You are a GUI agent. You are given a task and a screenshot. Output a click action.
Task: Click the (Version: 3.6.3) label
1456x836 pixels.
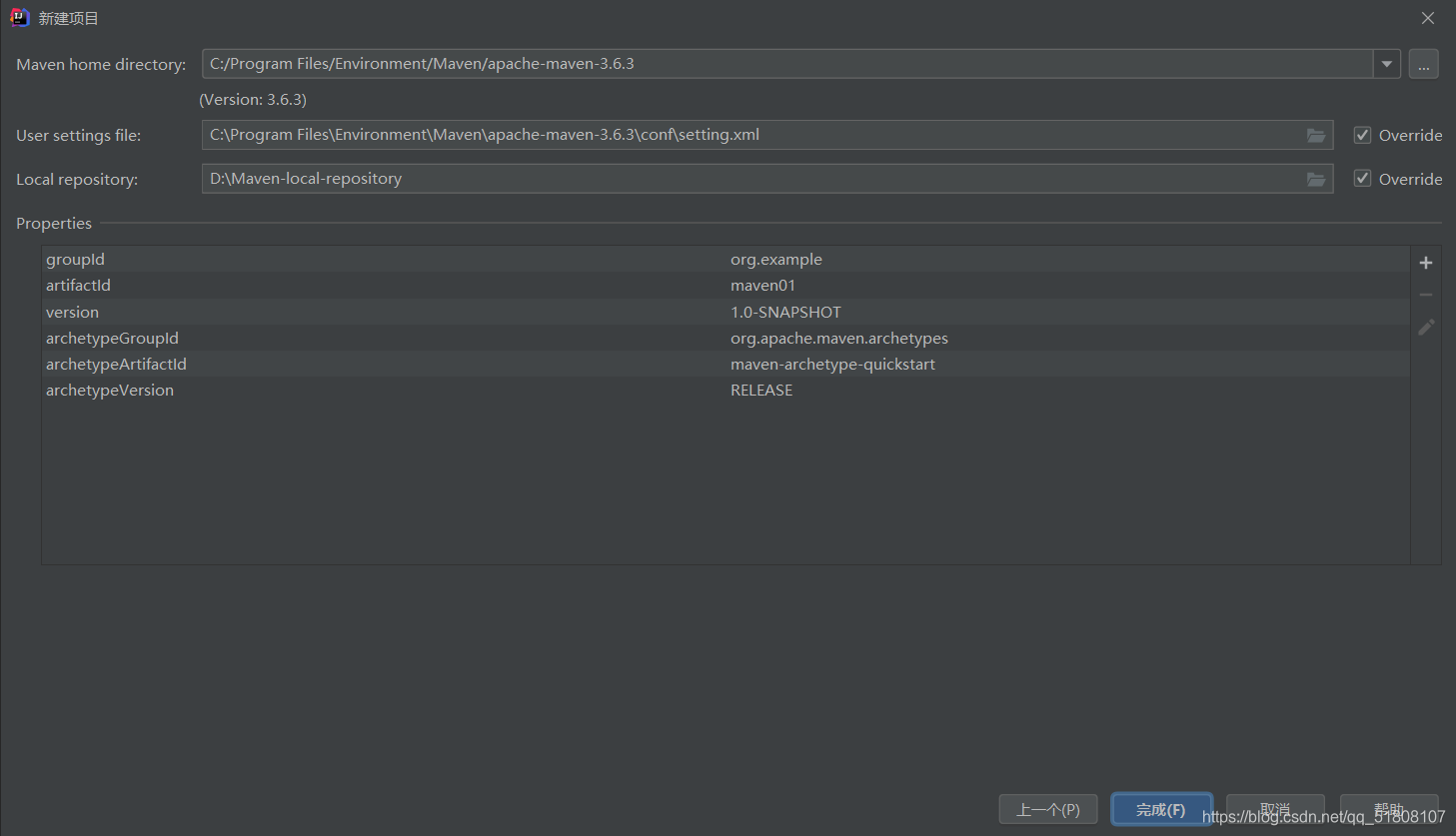tap(253, 99)
